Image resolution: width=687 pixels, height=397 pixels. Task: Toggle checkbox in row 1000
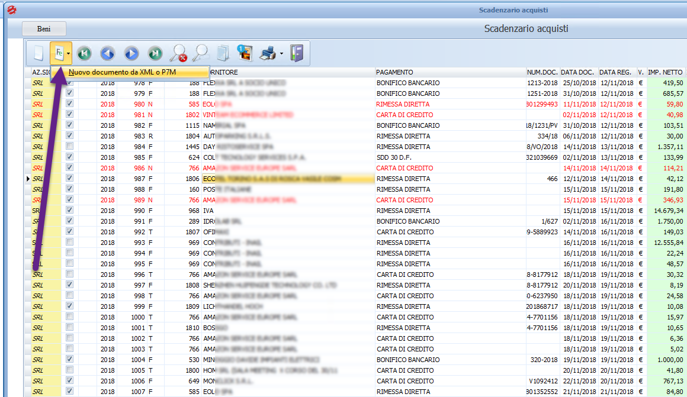pyautogui.click(x=70, y=316)
